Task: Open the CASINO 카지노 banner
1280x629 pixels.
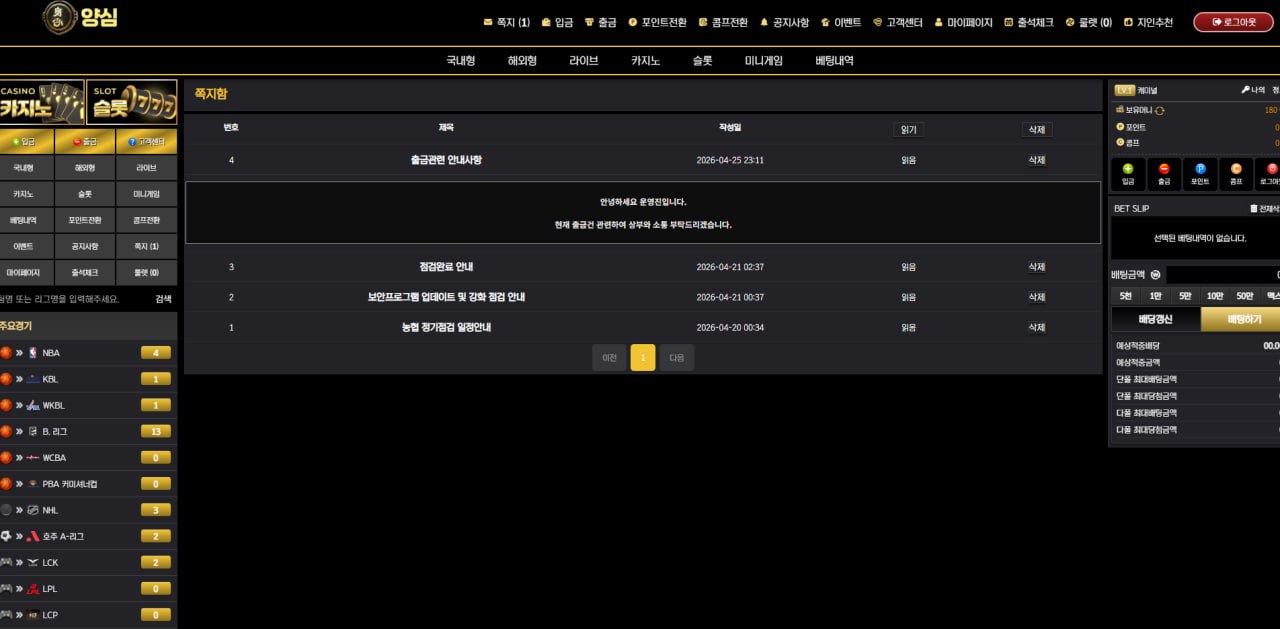Action: click(42, 102)
